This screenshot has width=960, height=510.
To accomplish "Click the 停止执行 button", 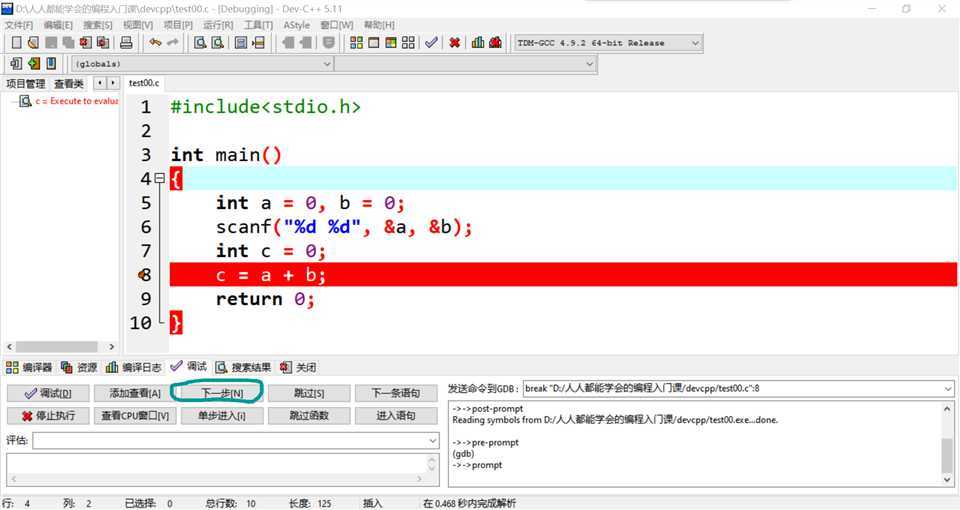I will (48, 416).
